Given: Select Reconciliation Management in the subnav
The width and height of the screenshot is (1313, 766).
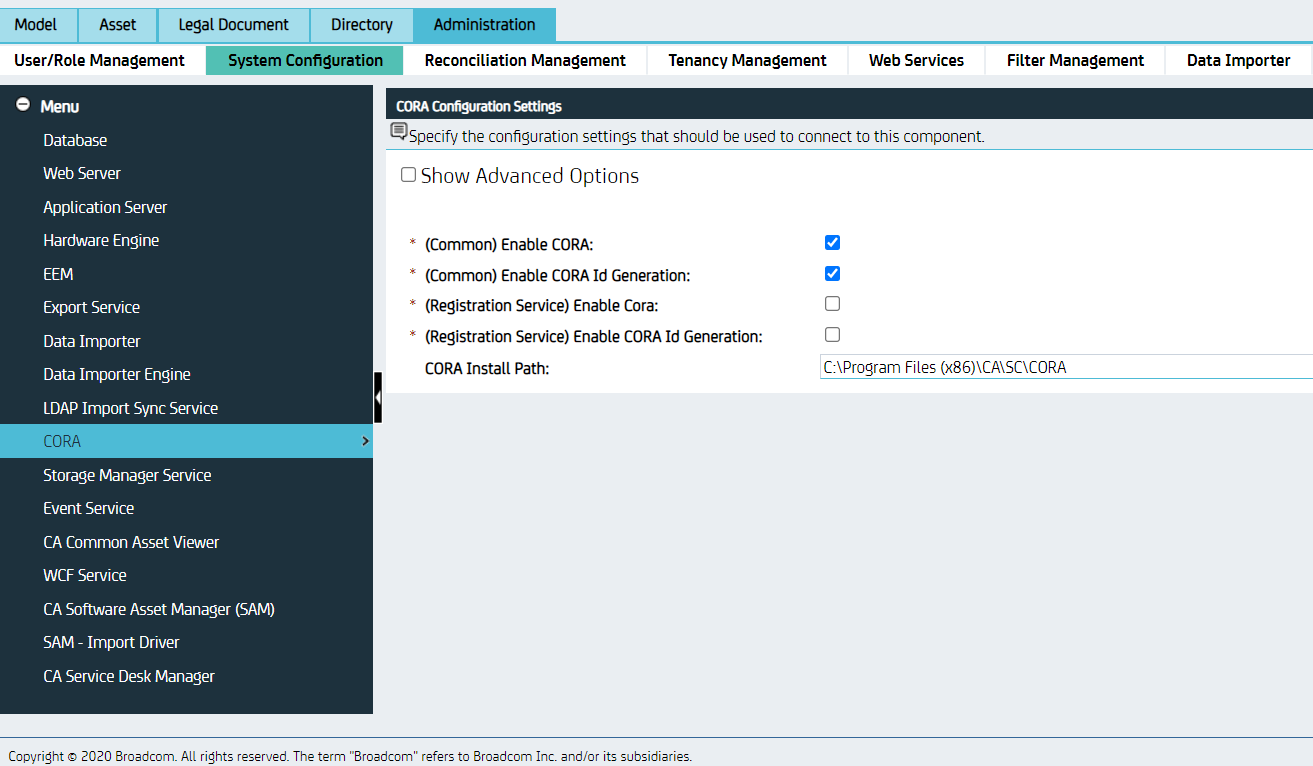Looking at the screenshot, I should pyautogui.click(x=525, y=60).
